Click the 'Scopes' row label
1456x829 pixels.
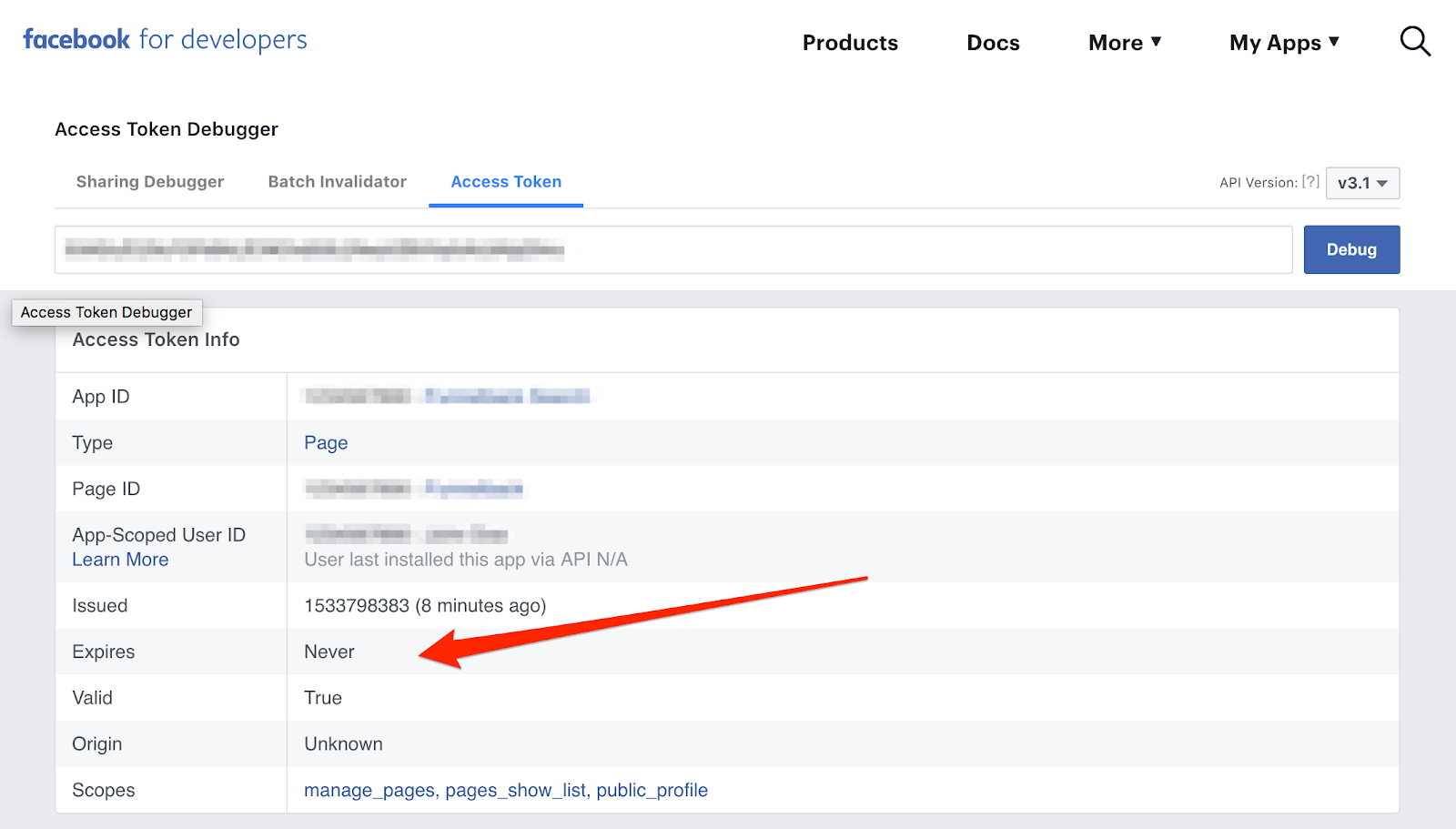[x=104, y=790]
